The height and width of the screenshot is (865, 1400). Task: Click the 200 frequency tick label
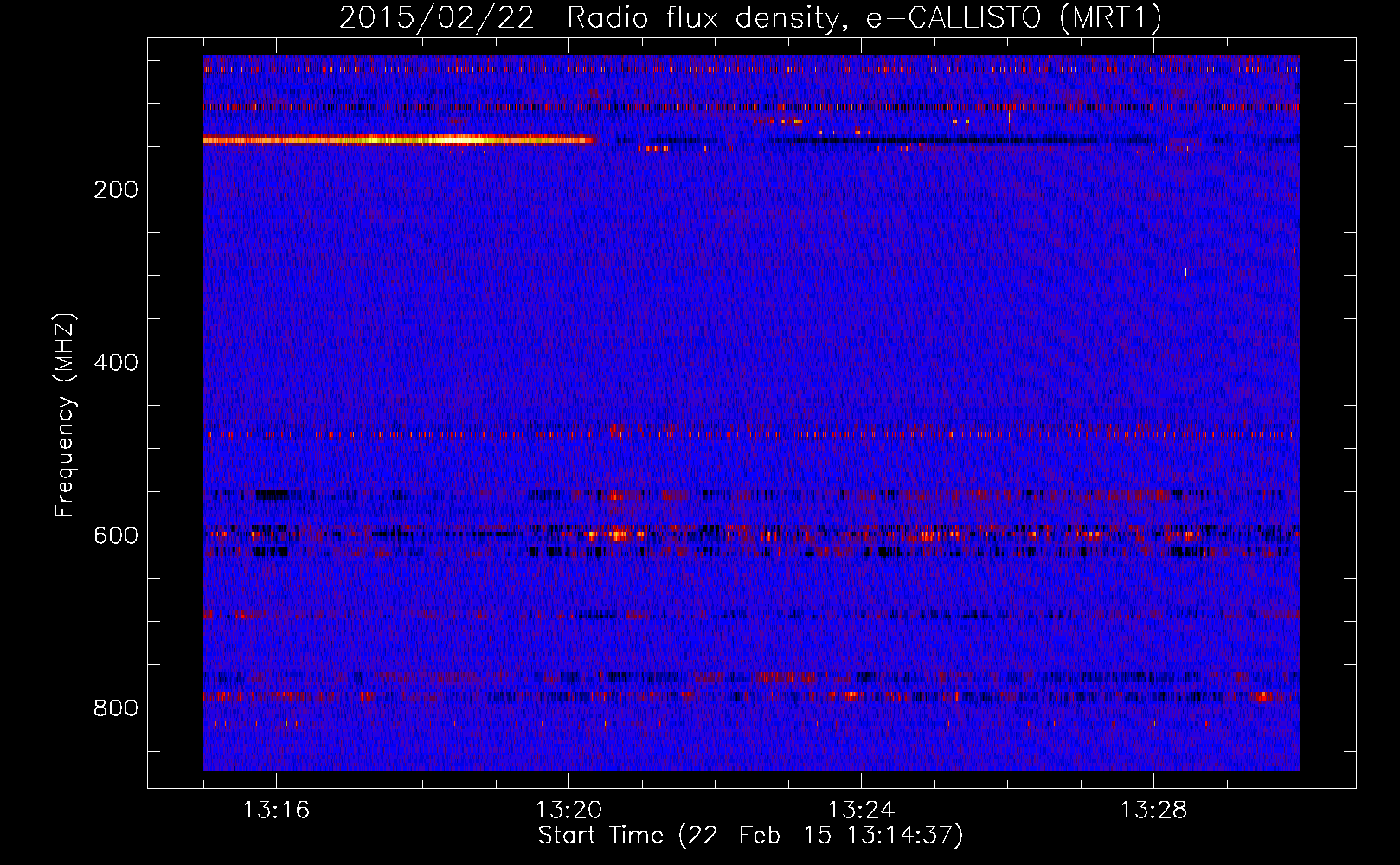point(116,189)
